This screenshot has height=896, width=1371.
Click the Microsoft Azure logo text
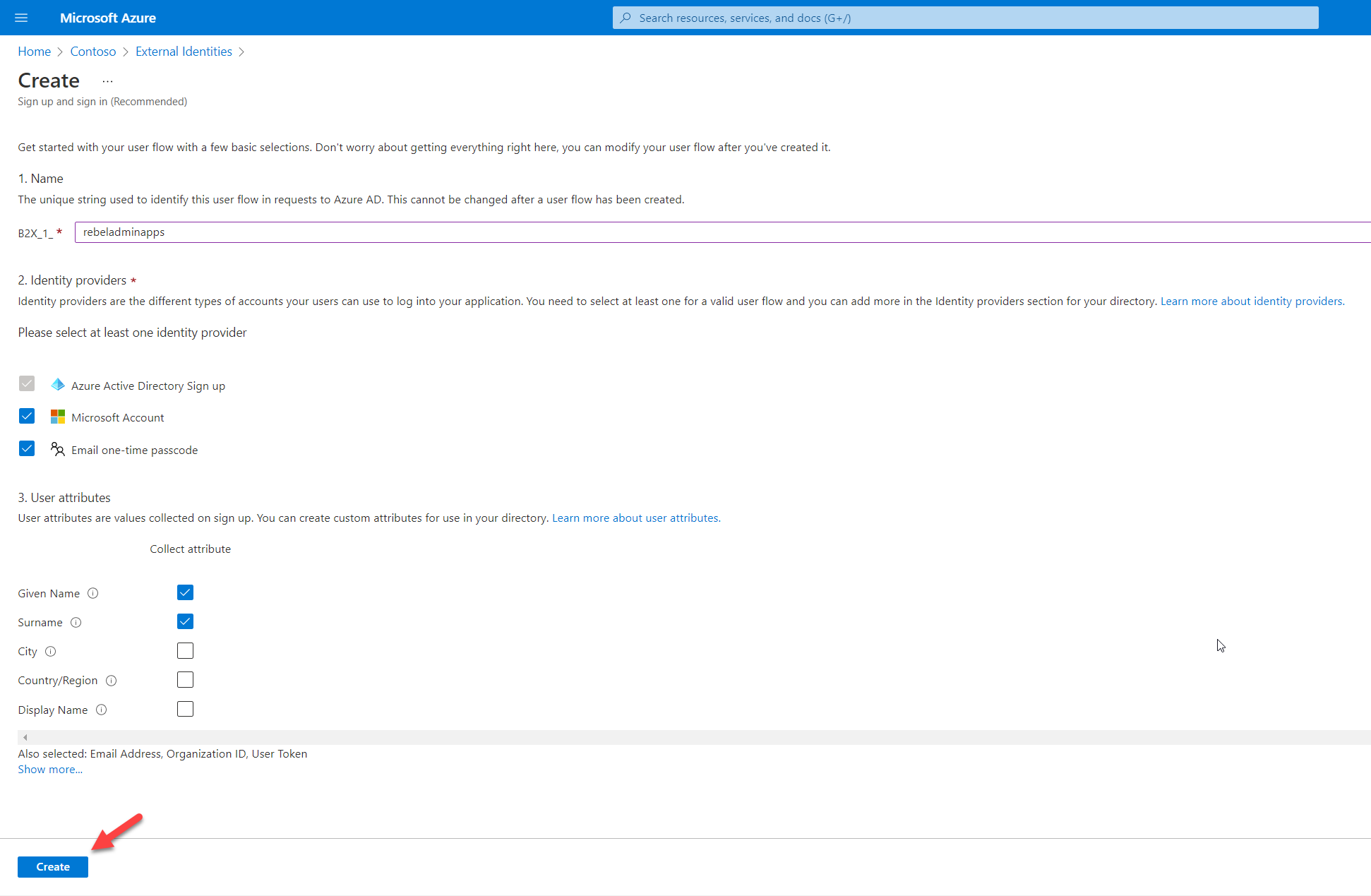tap(108, 18)
